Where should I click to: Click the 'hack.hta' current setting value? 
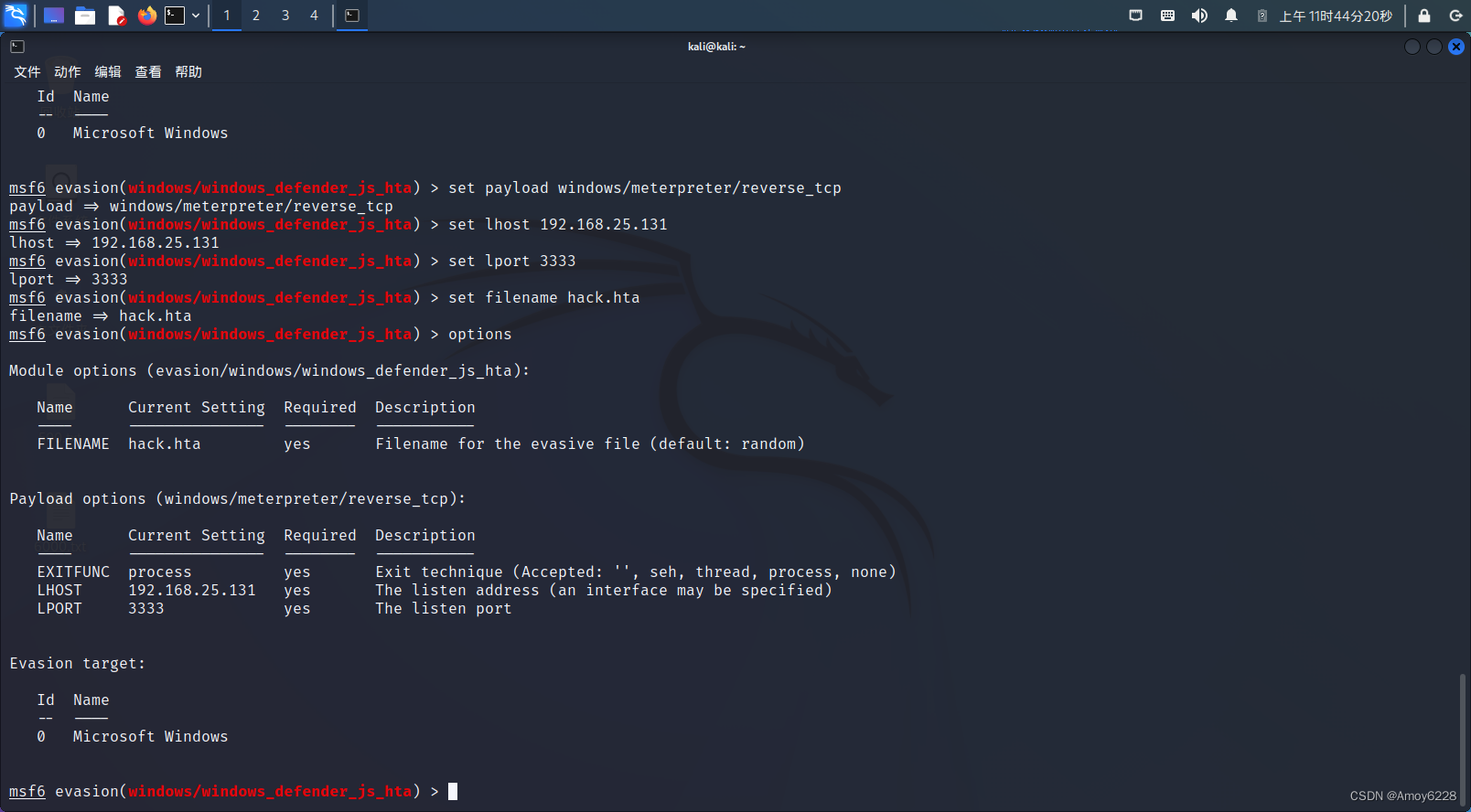click(165, 444)
